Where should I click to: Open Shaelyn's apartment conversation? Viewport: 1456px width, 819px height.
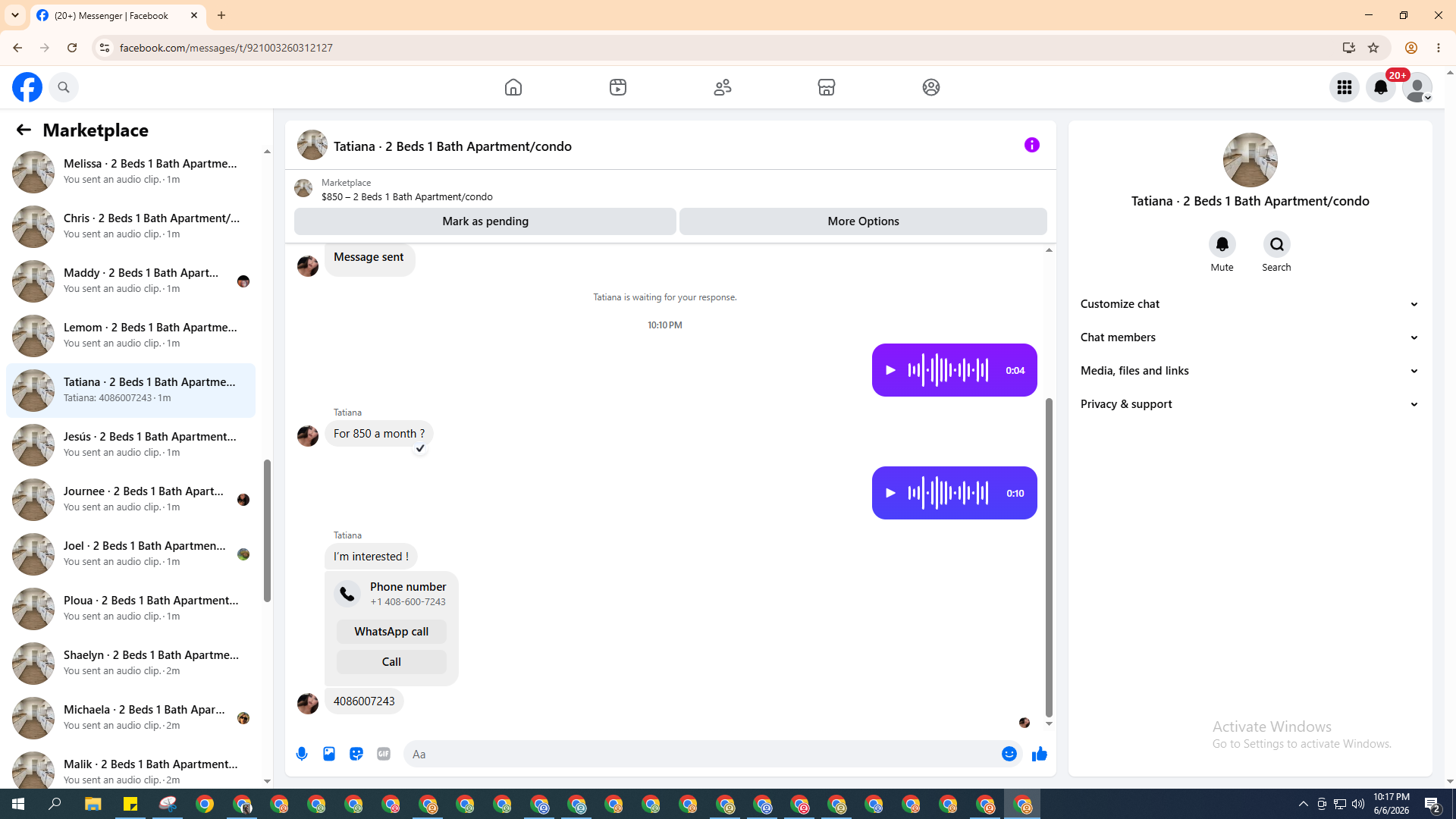(130, 663)
